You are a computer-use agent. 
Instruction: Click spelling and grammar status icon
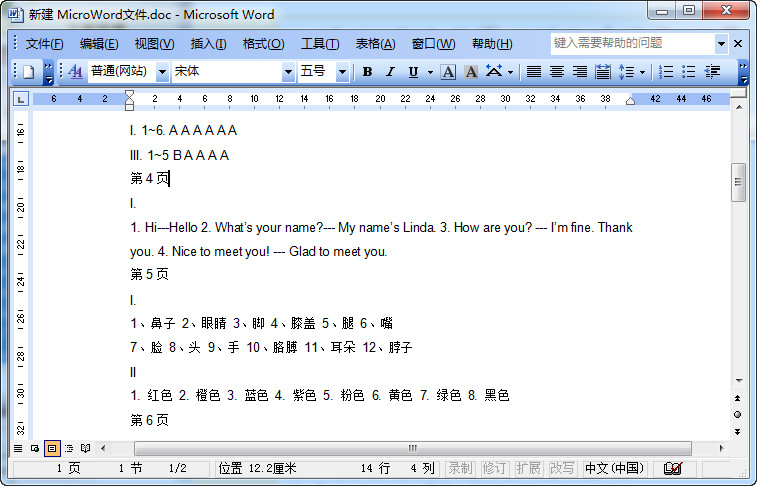(x=673, y=468)
